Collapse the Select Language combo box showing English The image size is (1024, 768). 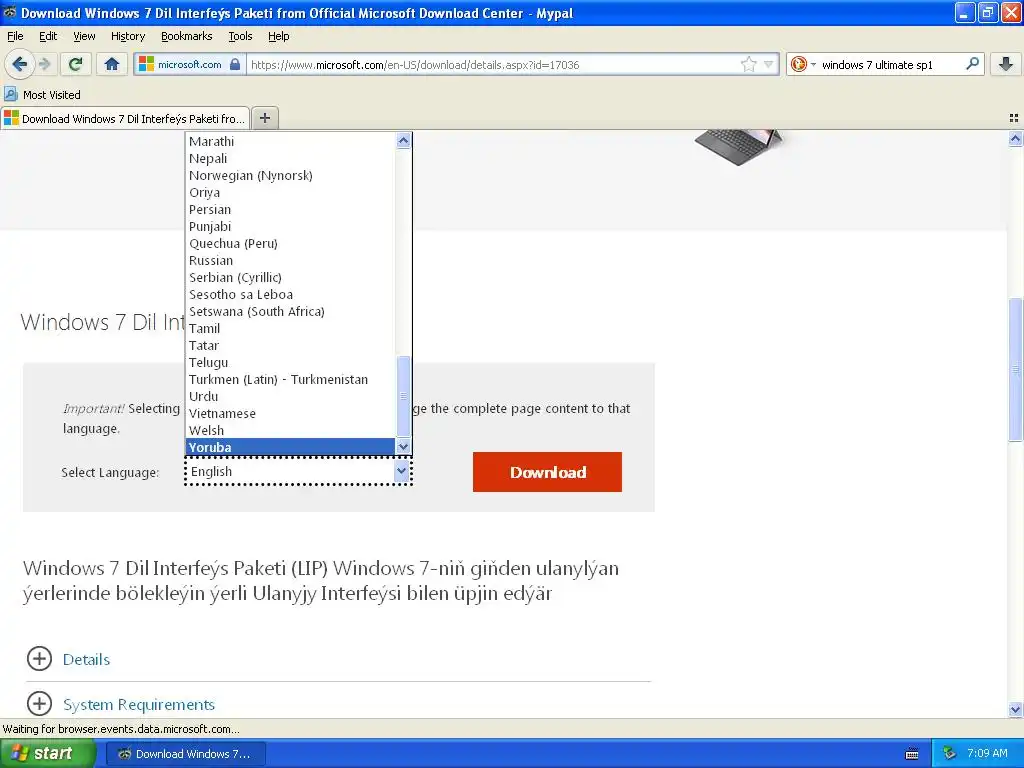pos(298,472)
